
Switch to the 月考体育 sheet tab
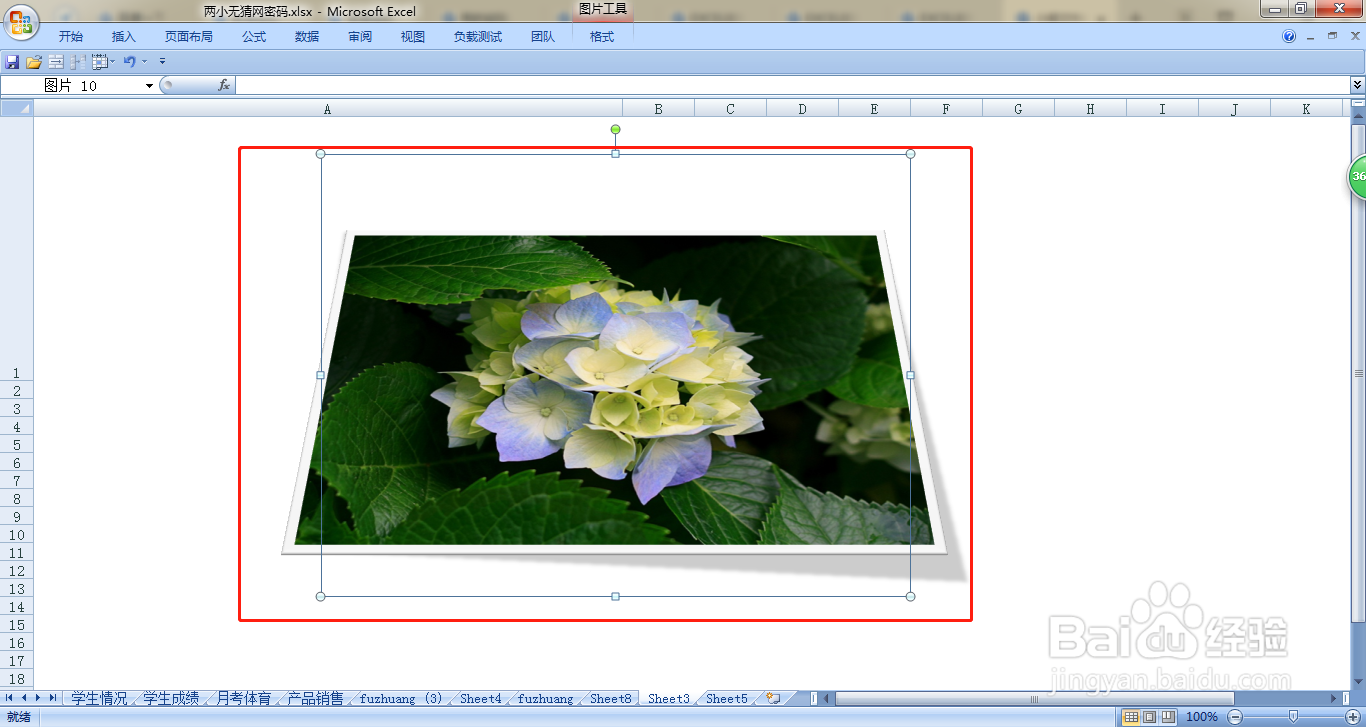tap(243, 699)
